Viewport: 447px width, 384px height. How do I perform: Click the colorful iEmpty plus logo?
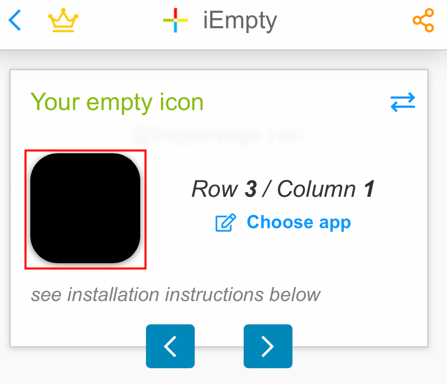point(175,20)
